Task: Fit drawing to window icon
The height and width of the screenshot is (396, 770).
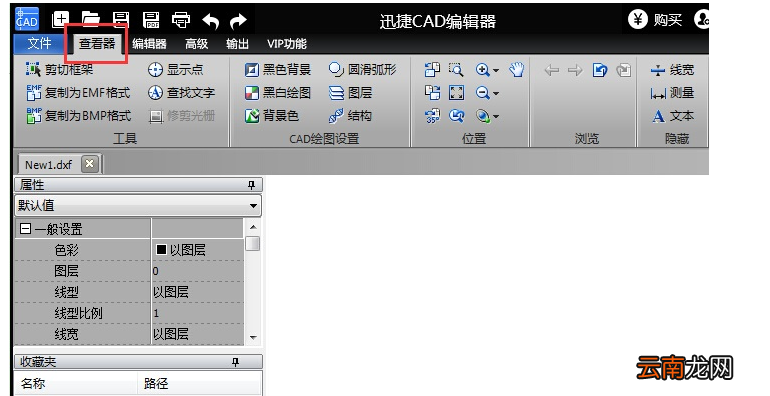Action: (456, 92)
